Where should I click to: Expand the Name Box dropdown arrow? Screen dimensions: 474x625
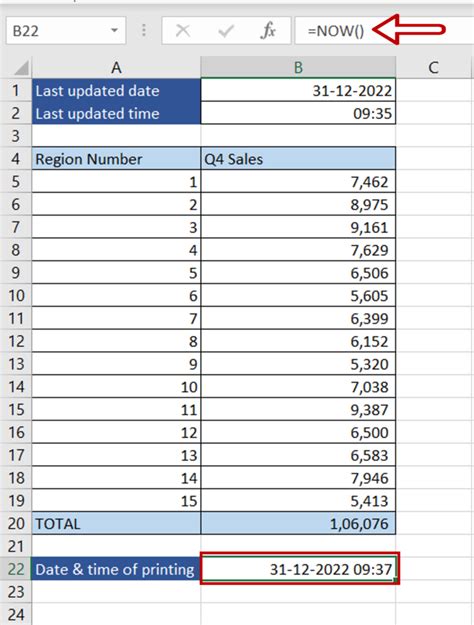tap(114, 30)
